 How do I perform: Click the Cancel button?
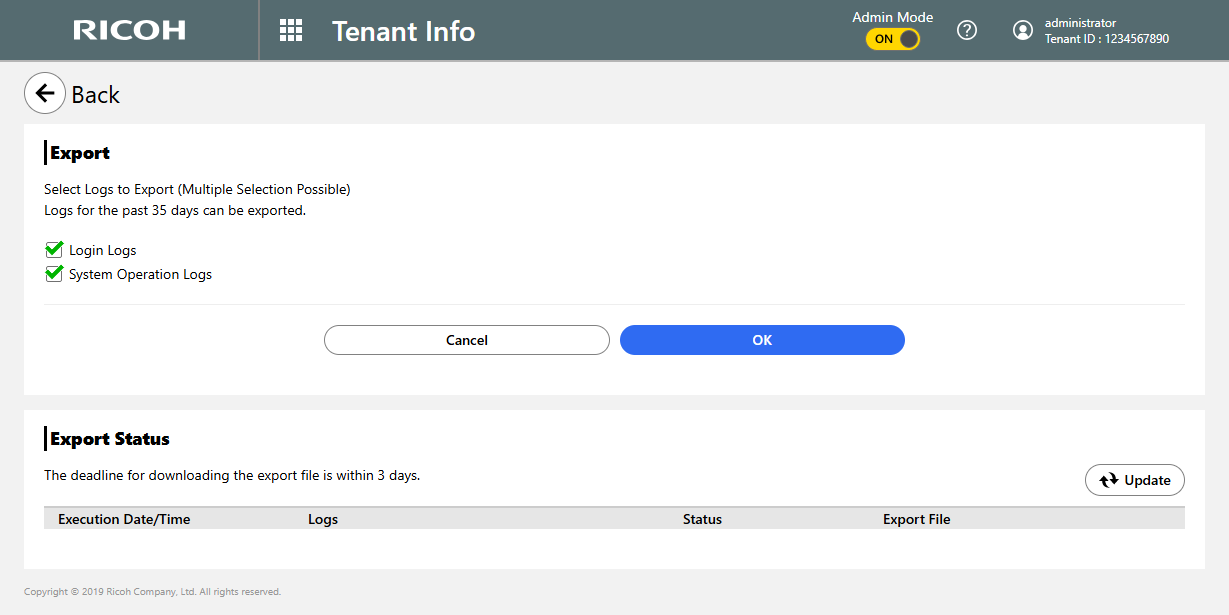pyautogui.click(x=466, y=340)
